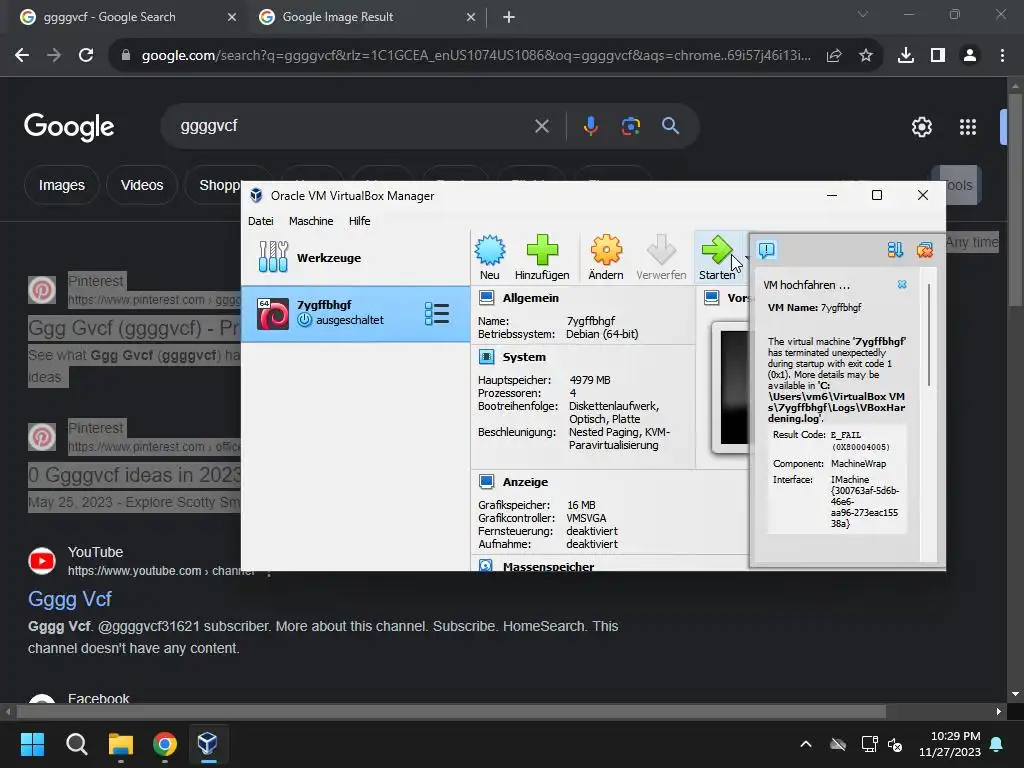Click Google search magnifier button
This screenshot has width=1024, height=768.
[x=671, y=126]
